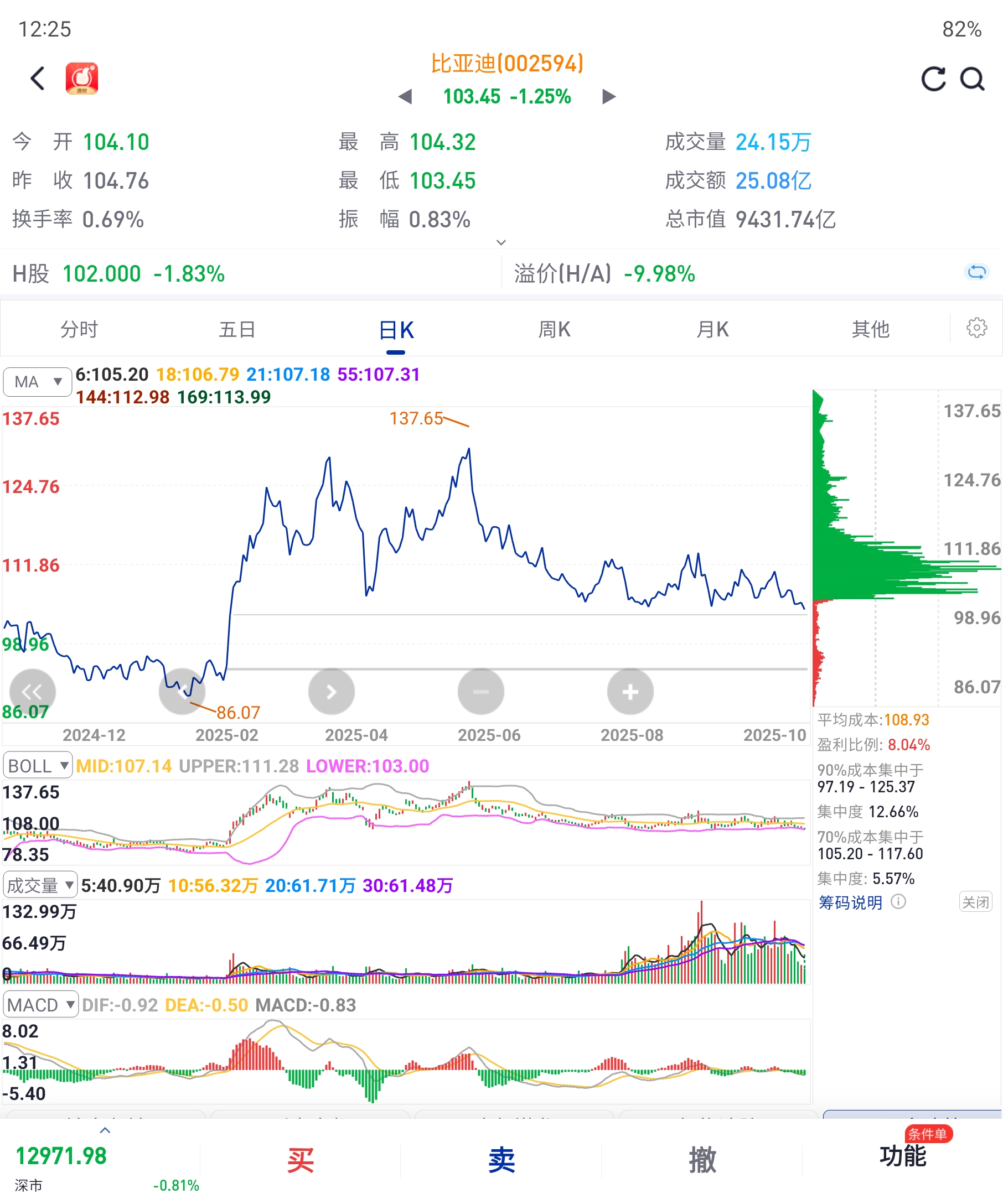Image resolution: width=1003 pixels, height=1204 pixels.
Task: Tap the DIF:-0.92 legend value
Action: coord(120,1005)
